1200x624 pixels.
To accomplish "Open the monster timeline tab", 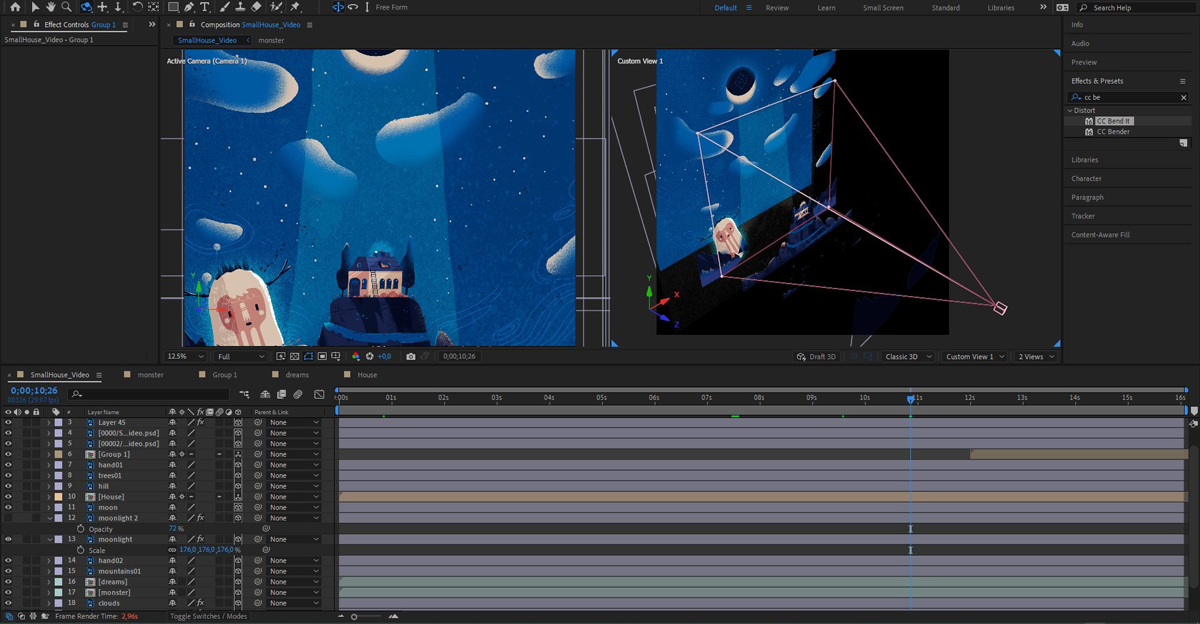I will (150, 375).
